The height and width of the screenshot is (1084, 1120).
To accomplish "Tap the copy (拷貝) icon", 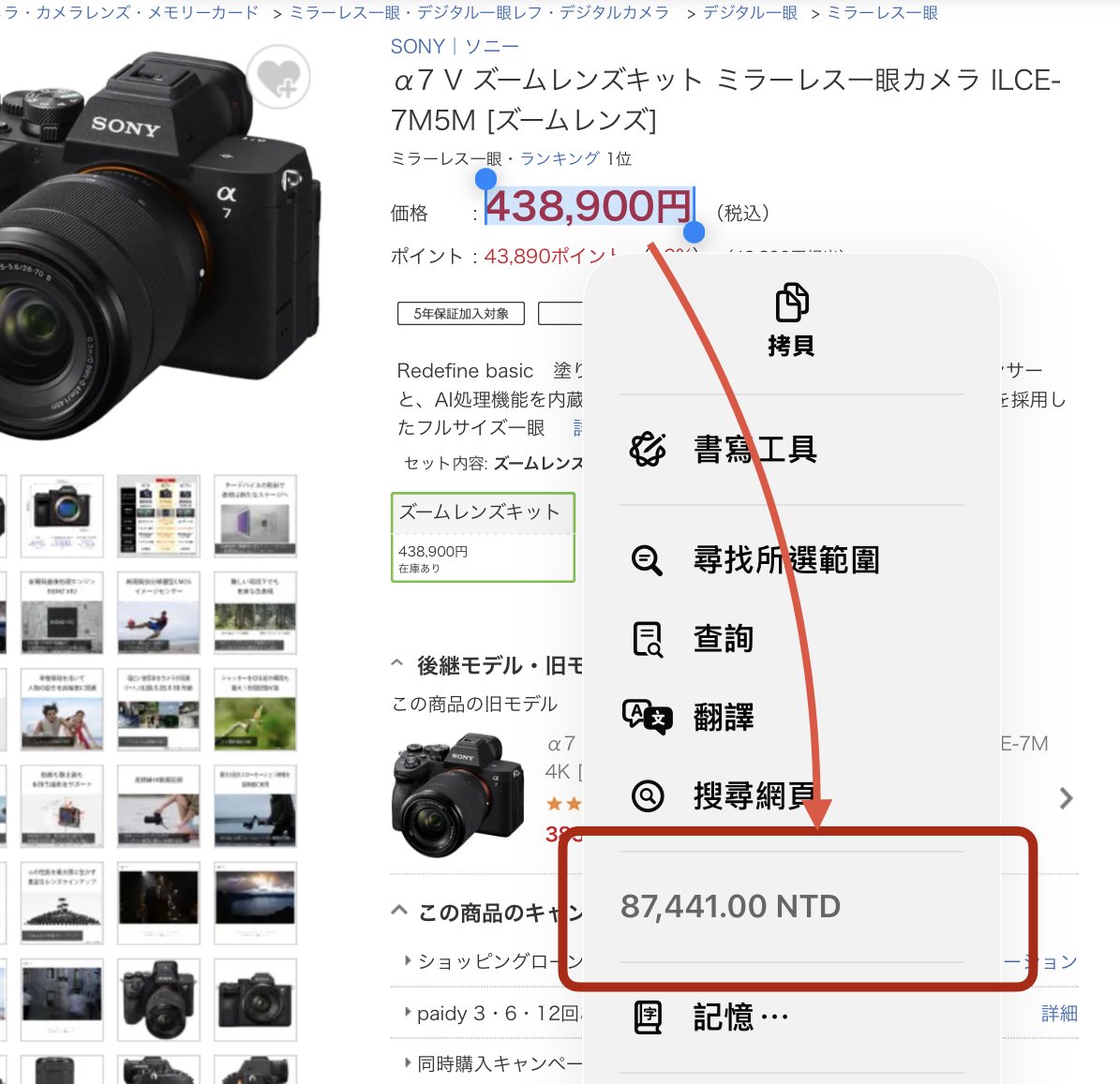I will pyautogui.click(x=791, y=302).
